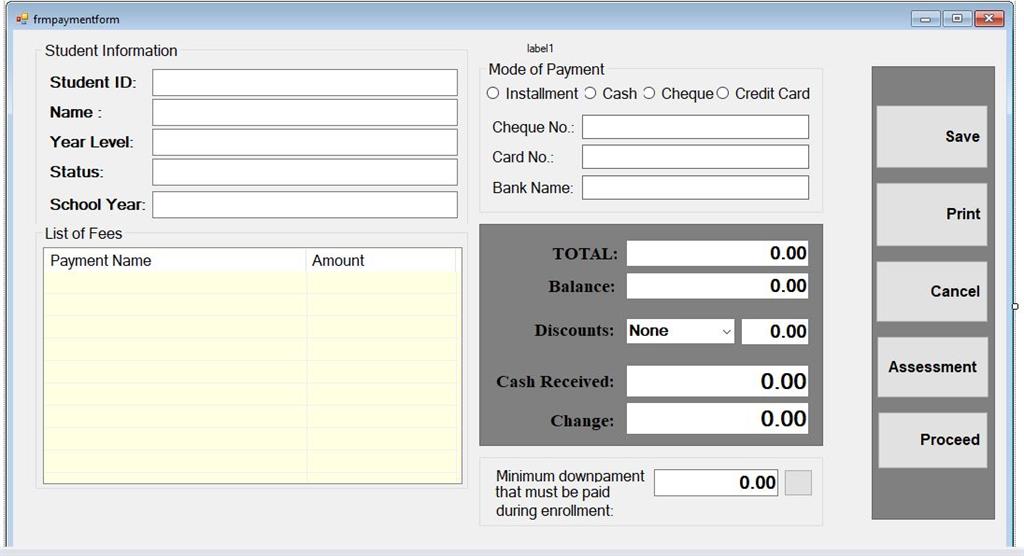The image size is (1024, 556).
Task: Click the Amount column header
Action: 381,261
